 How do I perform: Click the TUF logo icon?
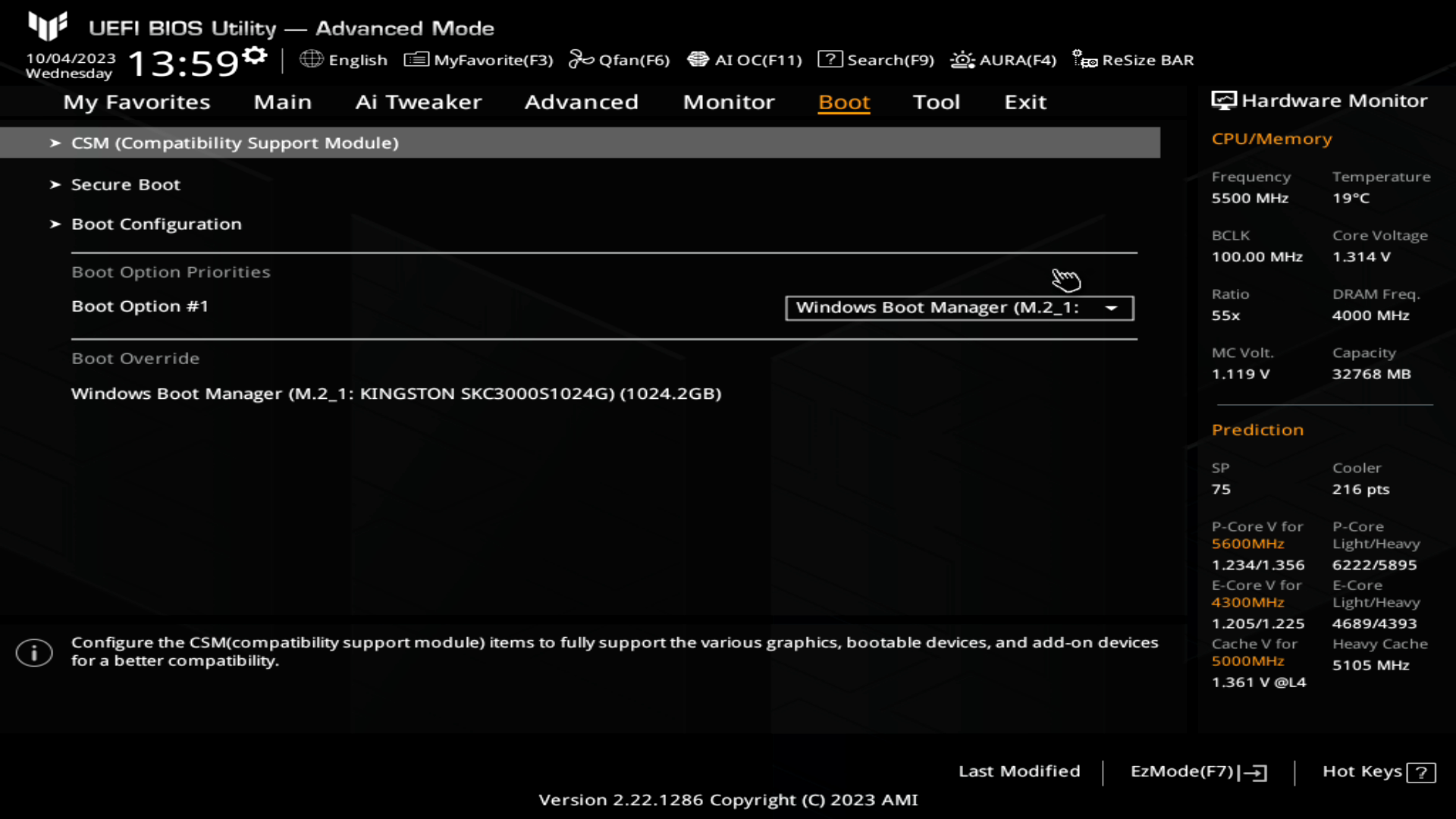click(48, 27)
